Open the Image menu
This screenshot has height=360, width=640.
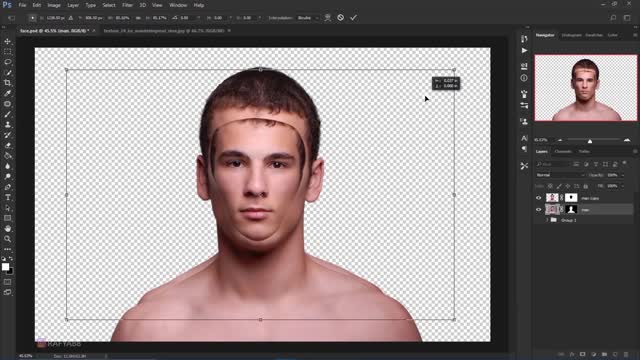(x=54, y=5)
